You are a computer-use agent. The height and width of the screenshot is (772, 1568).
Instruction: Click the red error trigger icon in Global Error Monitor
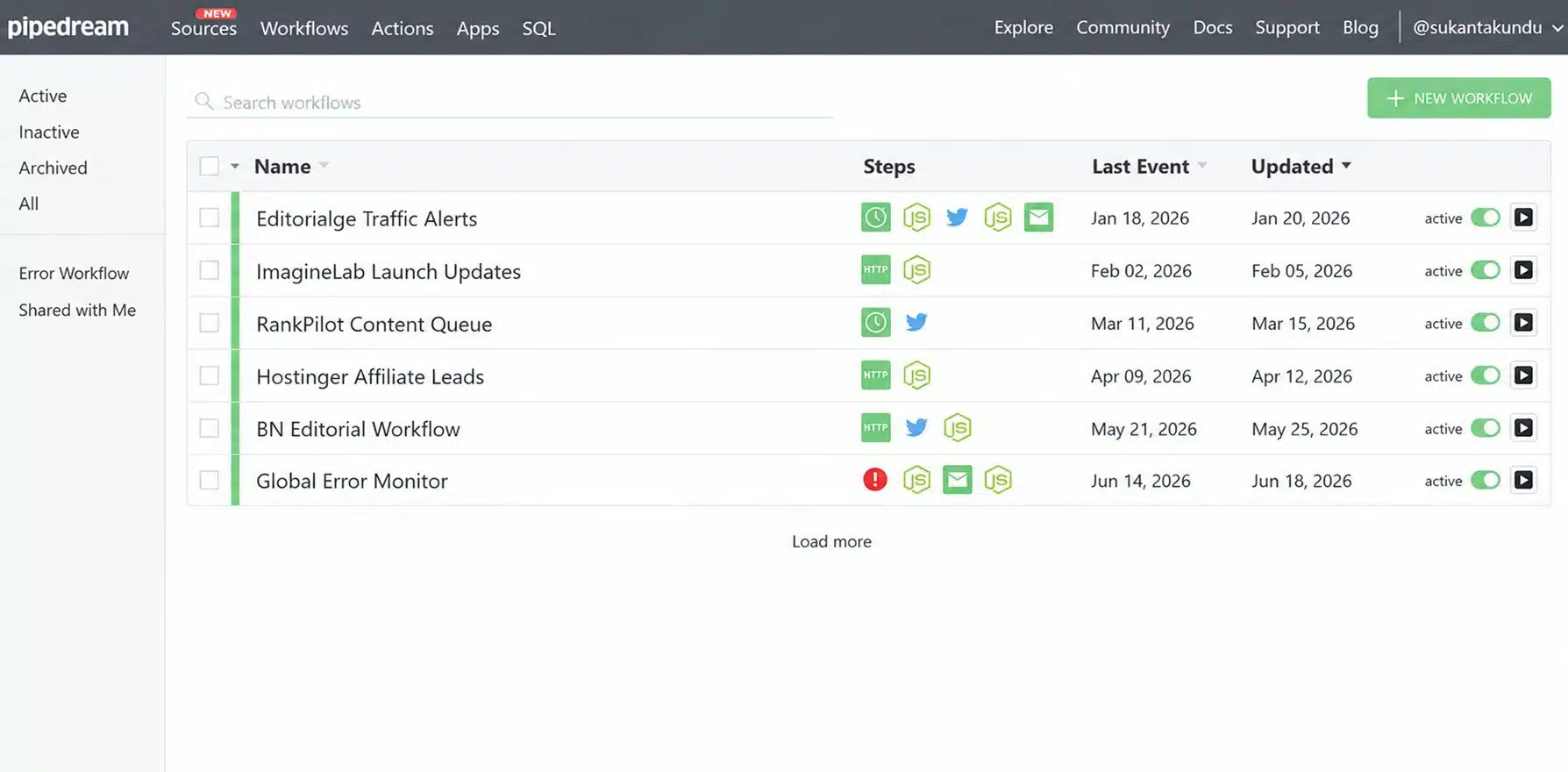click(x=875, y=480)
